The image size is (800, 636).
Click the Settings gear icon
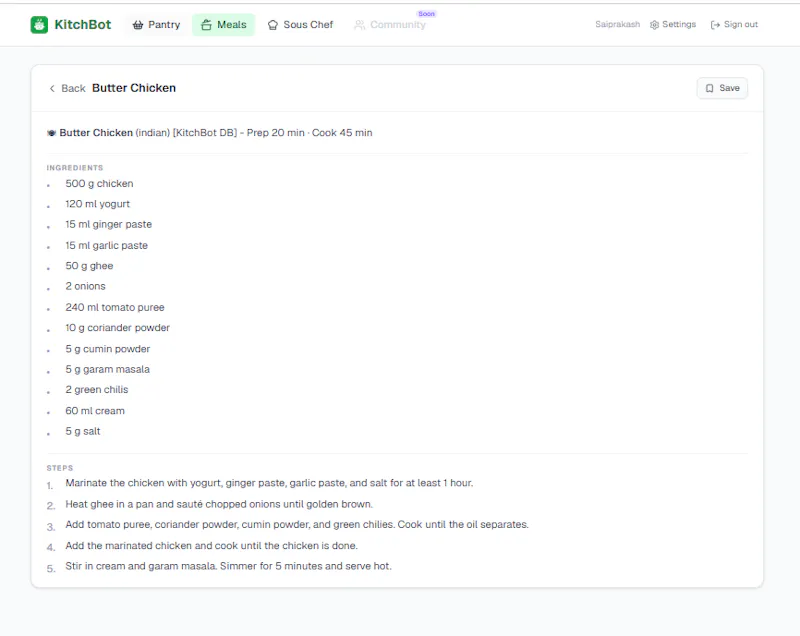(x=655, y=24)
